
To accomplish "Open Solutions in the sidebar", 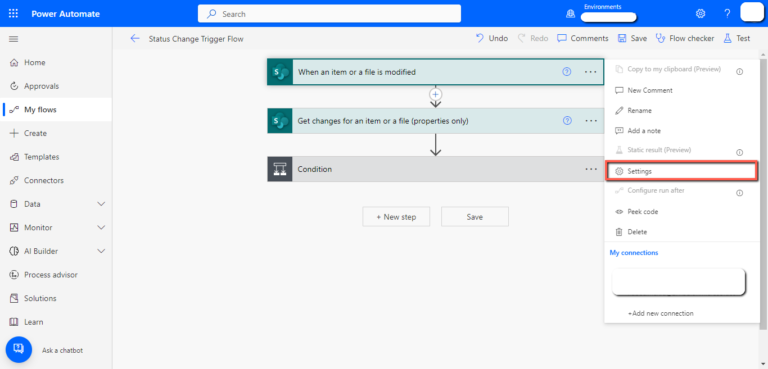I will point(56,298).
